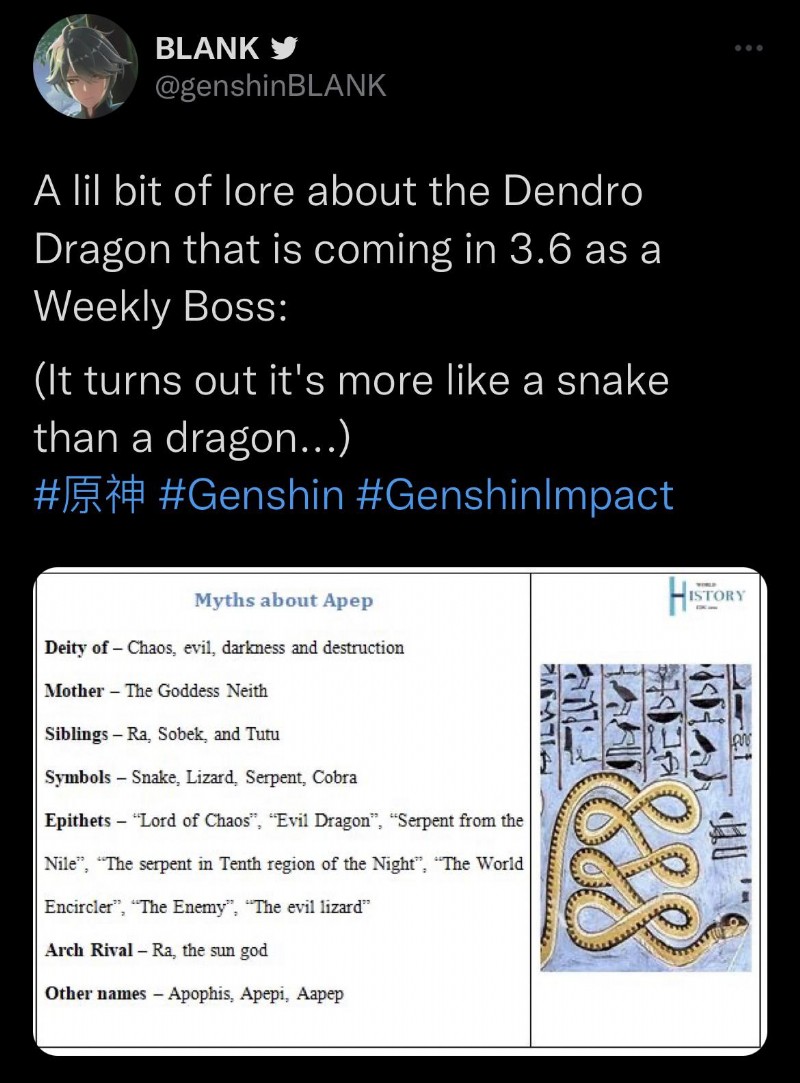Click the Twitter bird icon beside BLANK

coord(284,48)
